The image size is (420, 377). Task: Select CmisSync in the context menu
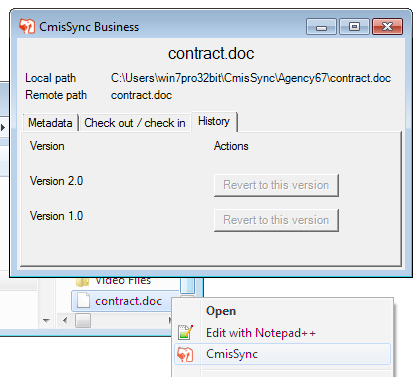(282, 354)
